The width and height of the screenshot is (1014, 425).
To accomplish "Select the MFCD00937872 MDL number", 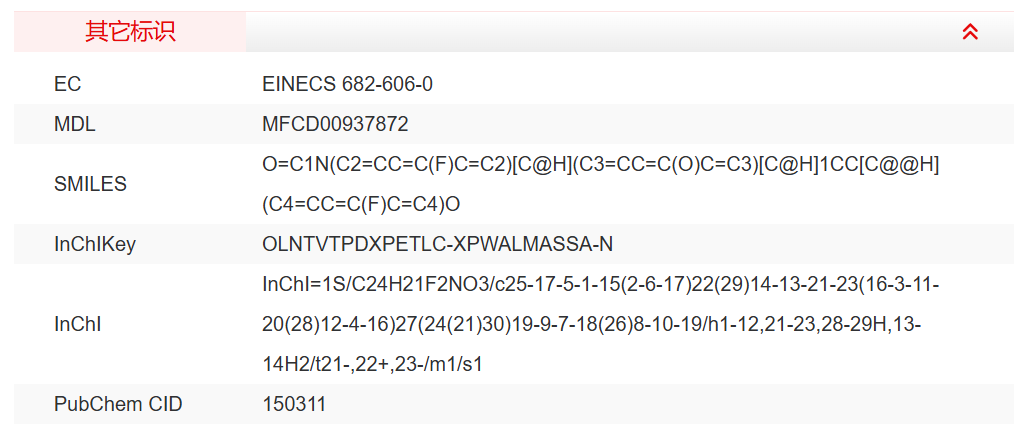I will point(335,124).
